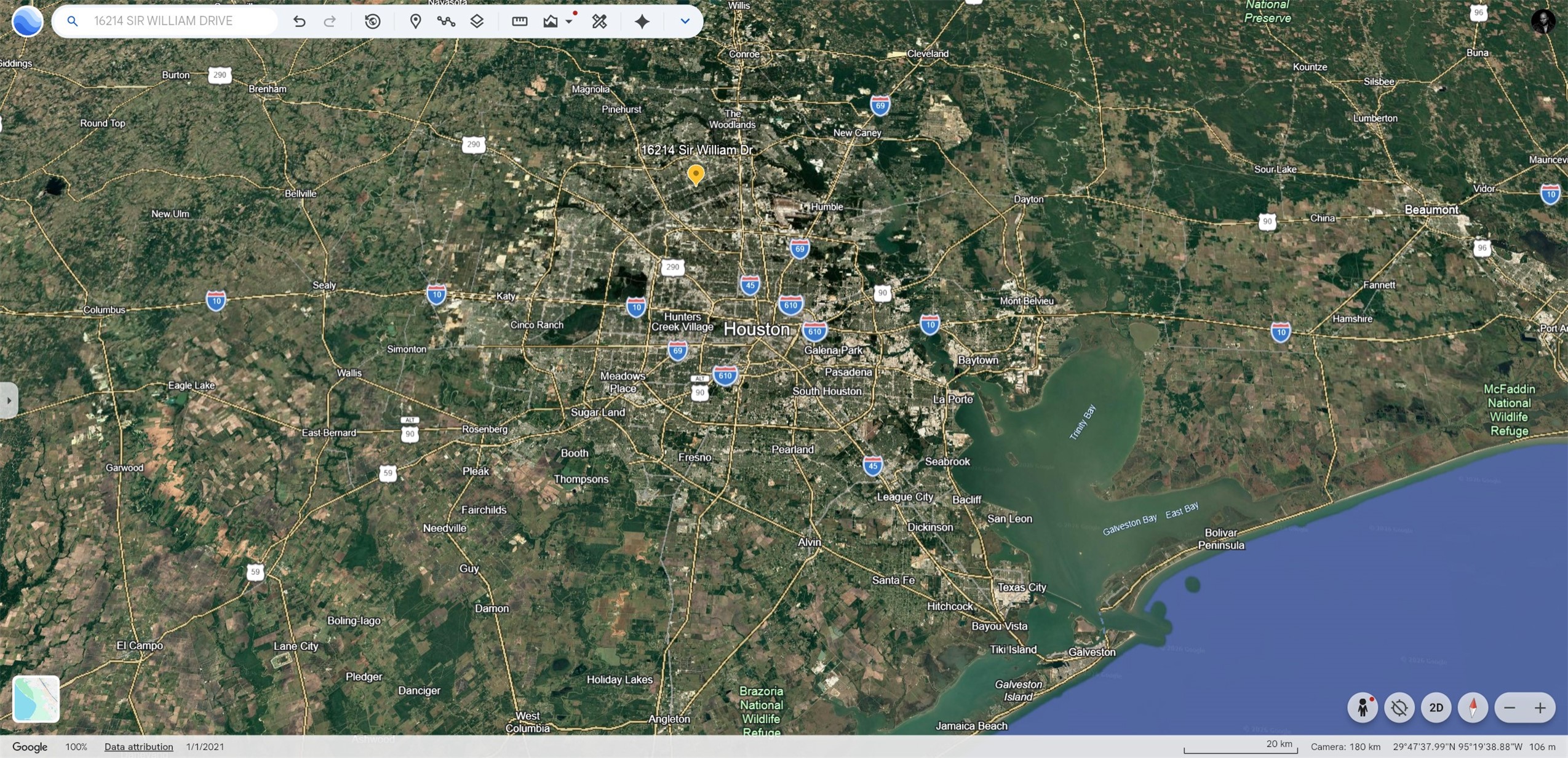Zoom out with the minus button
This screenshot has width=1568, height=758.
pyautogui.click(x=1510, y=708)
